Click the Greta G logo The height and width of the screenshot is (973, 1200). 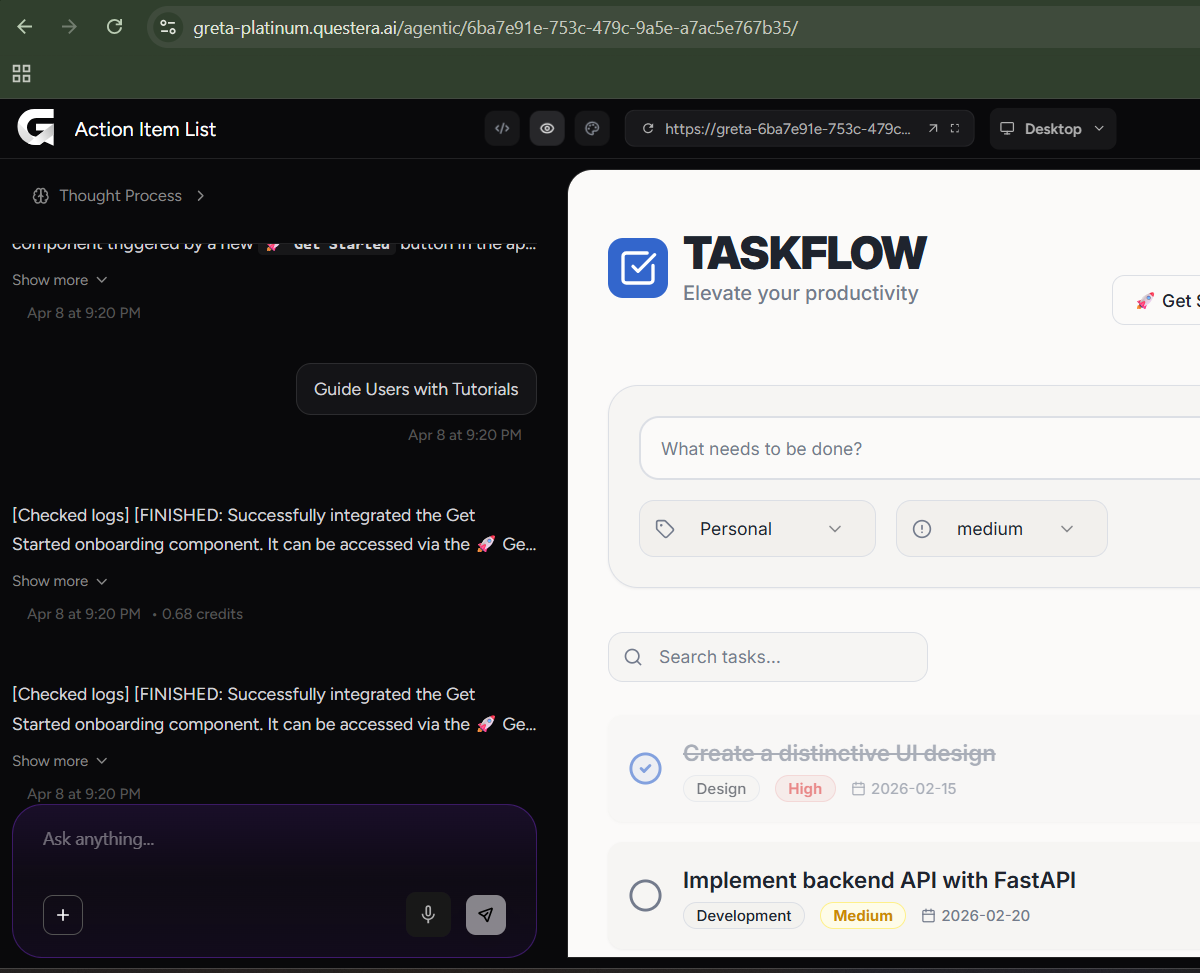[36, 128]
